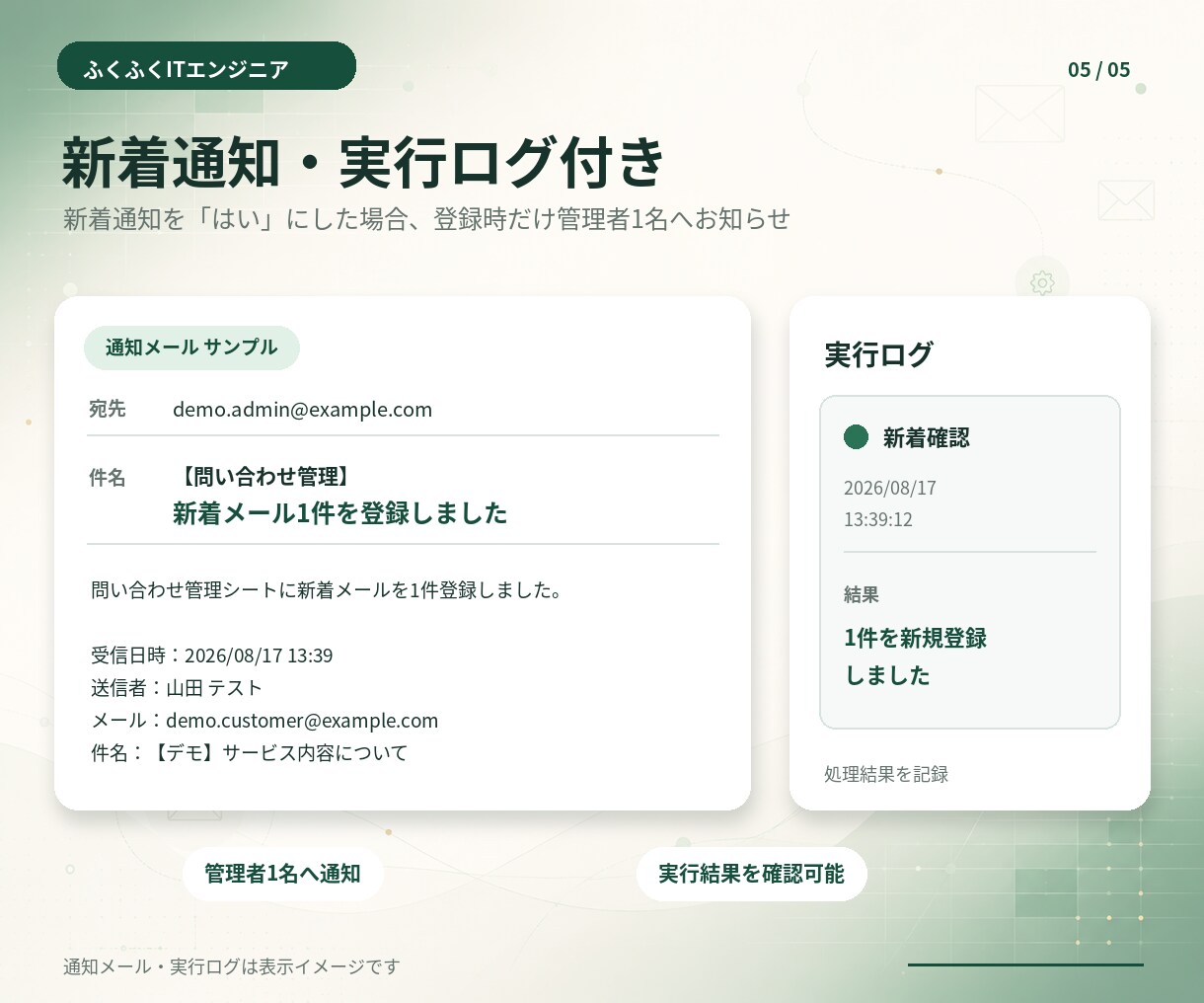Screen dimensions: 1204x1003
Task: Click the ふくふくITエンジニア badge
Action: coord(206,66)
